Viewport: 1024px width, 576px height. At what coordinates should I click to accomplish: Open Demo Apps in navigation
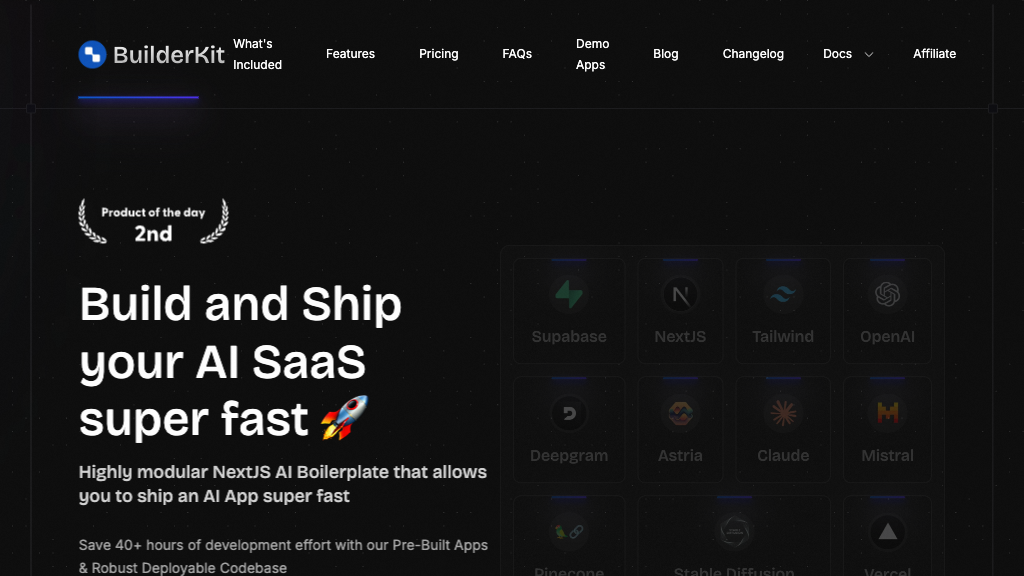[592, 54]
